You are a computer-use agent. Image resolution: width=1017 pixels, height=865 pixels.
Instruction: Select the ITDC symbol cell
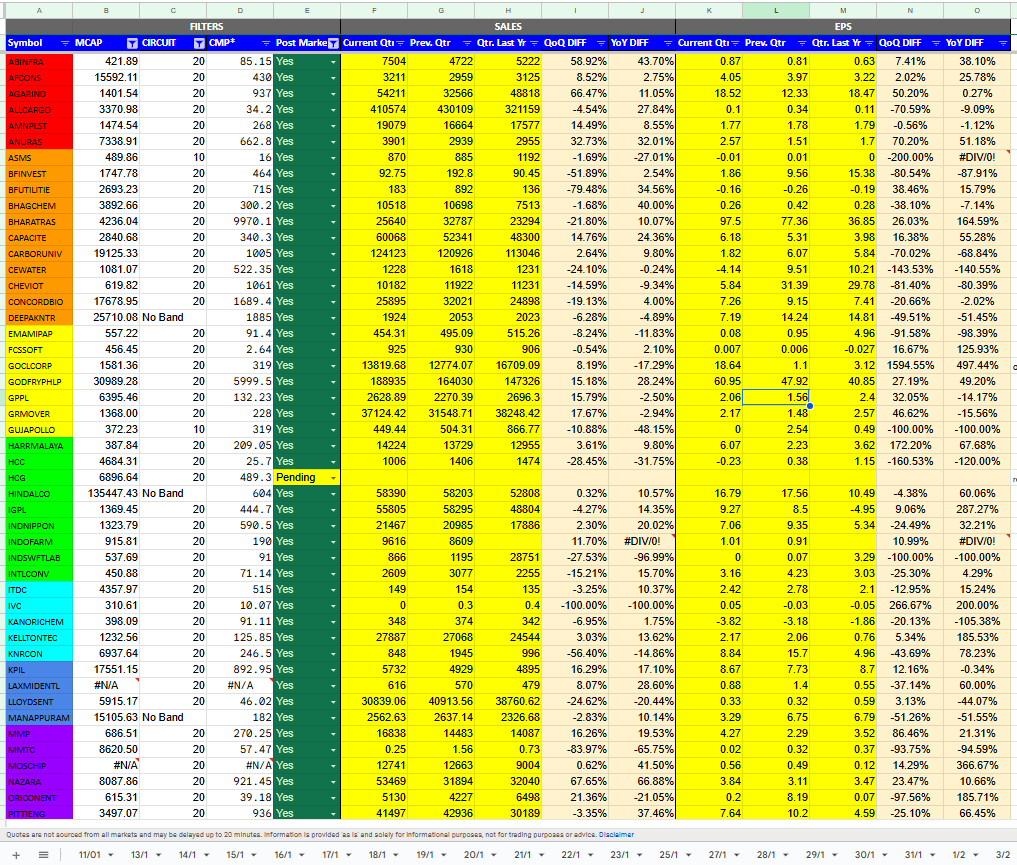(39, 589)
